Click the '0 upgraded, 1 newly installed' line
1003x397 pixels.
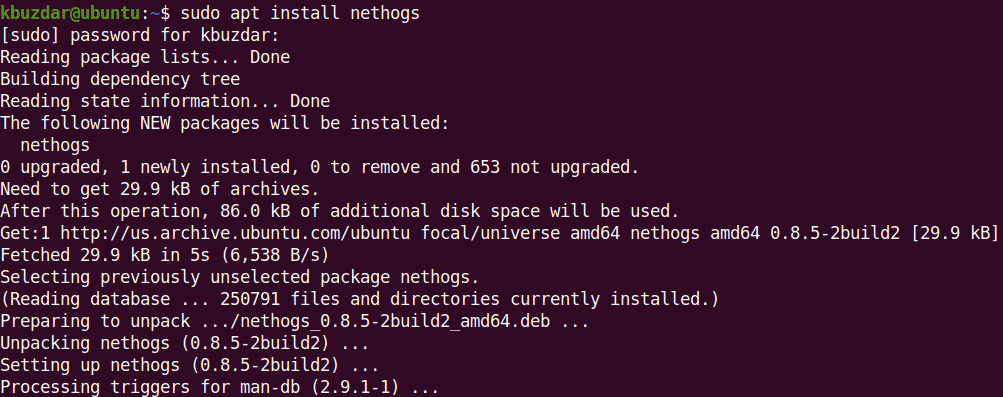(319, 167)
